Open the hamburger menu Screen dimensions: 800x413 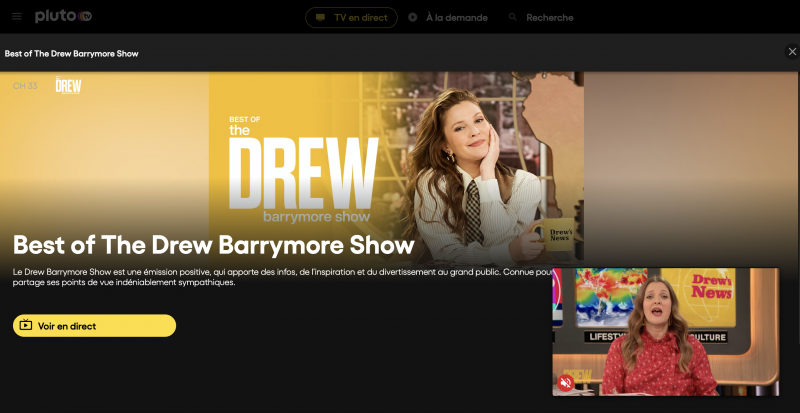[x=17, y=16]
